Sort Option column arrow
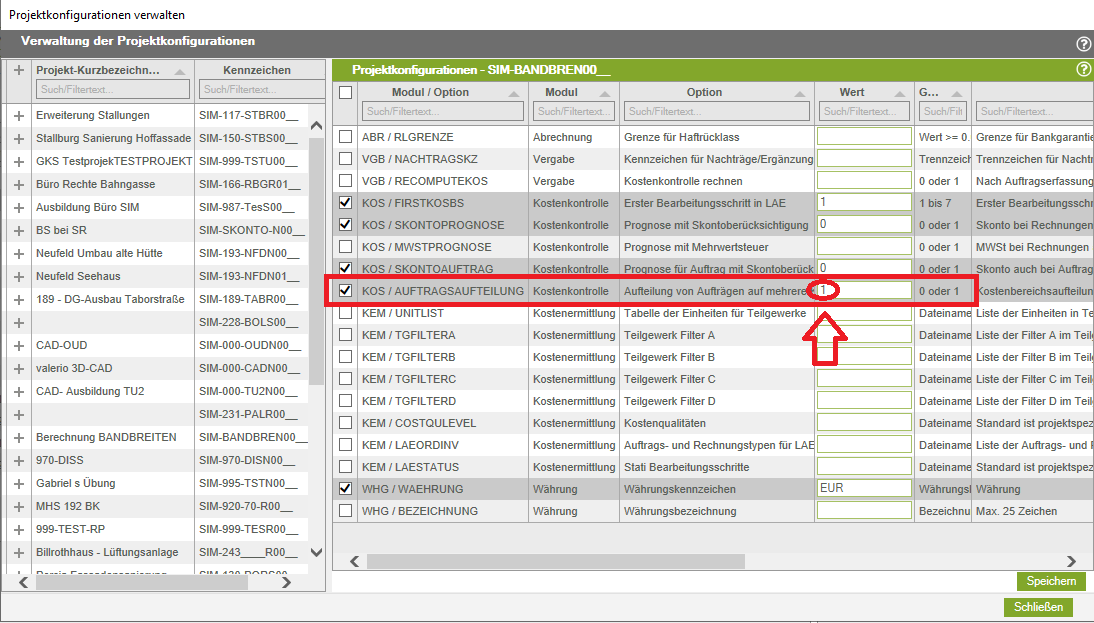1094x623 pixels. [800, 93]
